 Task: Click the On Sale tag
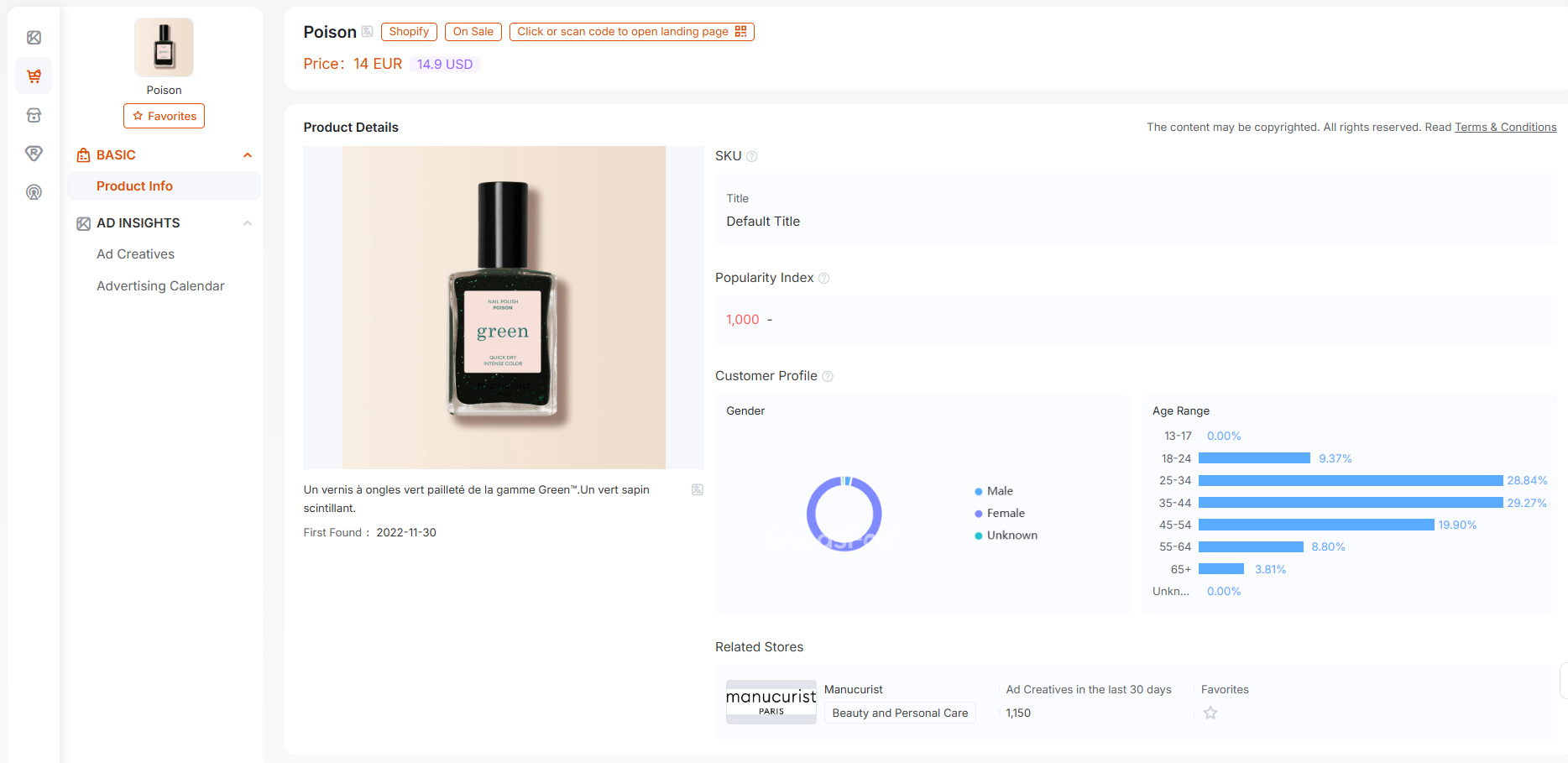(473, 32)
